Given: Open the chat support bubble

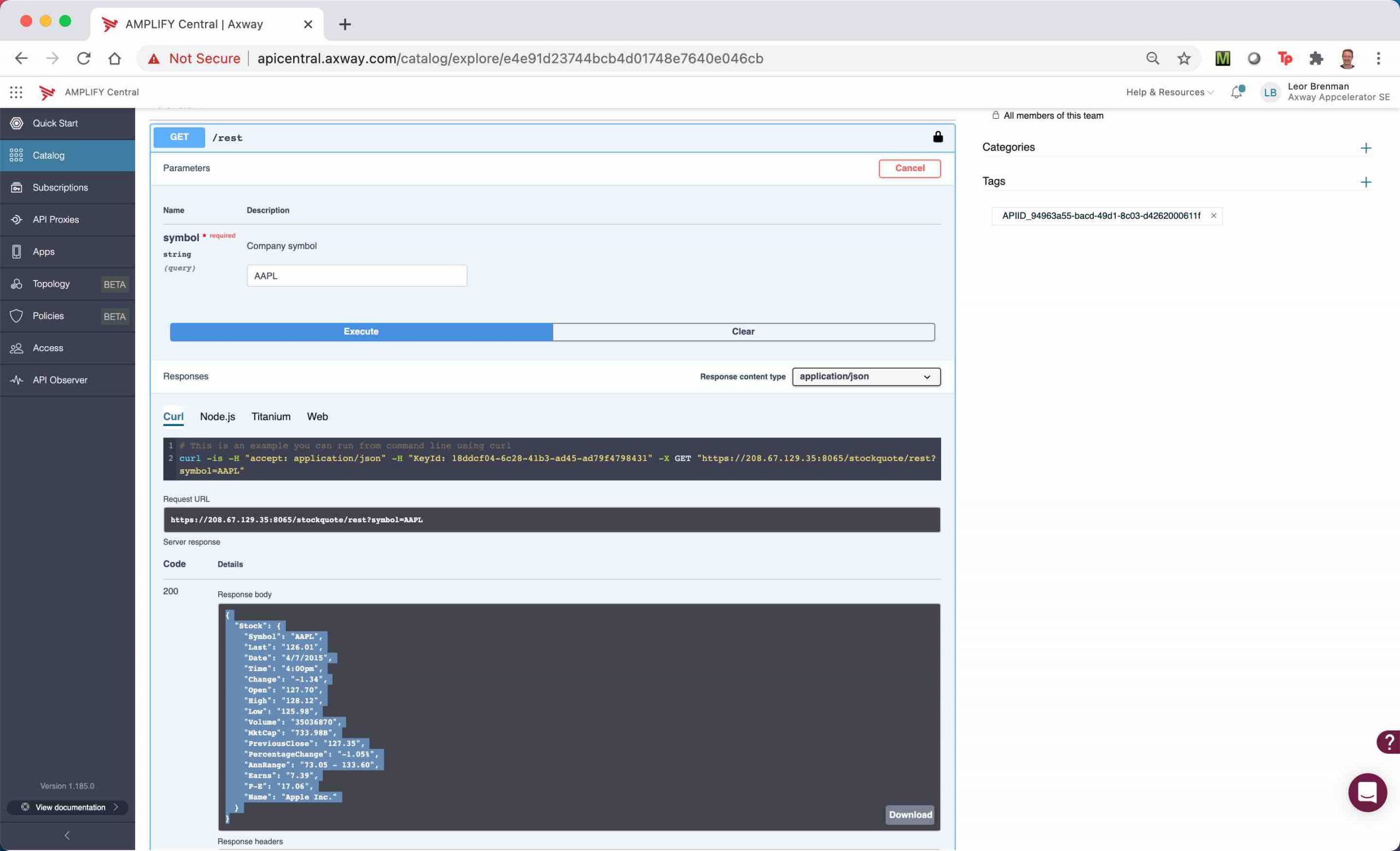Looking at the screenshot, I should 1367,792.
